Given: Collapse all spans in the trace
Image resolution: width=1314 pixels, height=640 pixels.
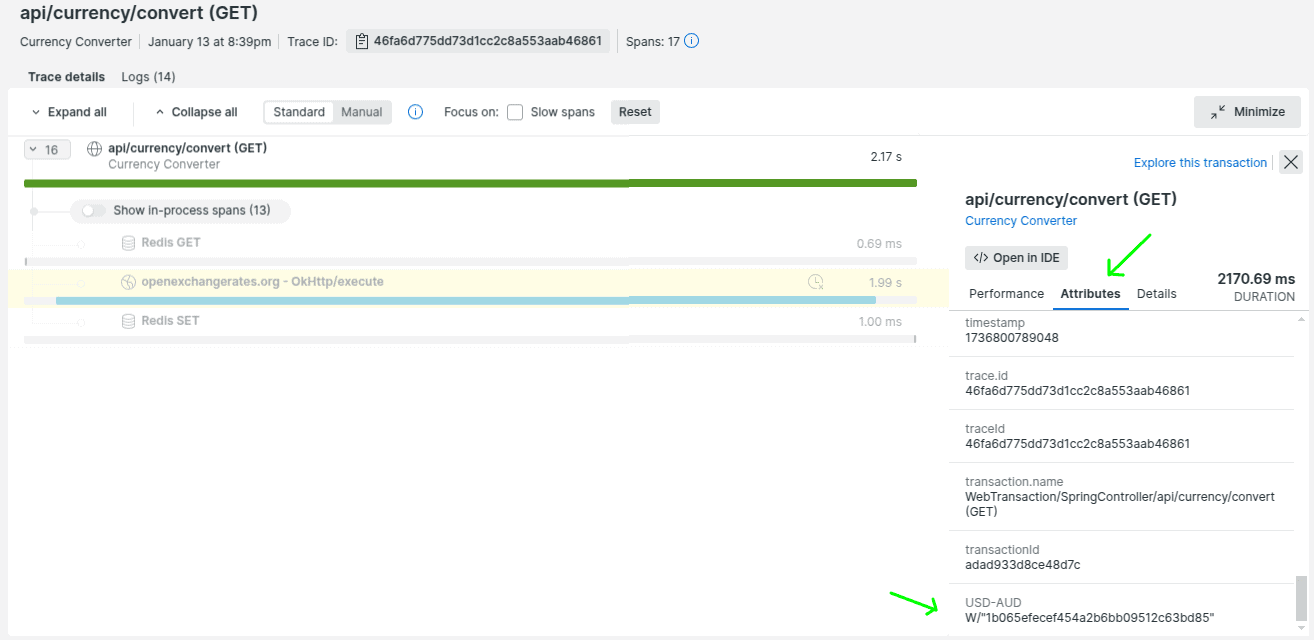Looking at the screenshot, I should point(197,112).
